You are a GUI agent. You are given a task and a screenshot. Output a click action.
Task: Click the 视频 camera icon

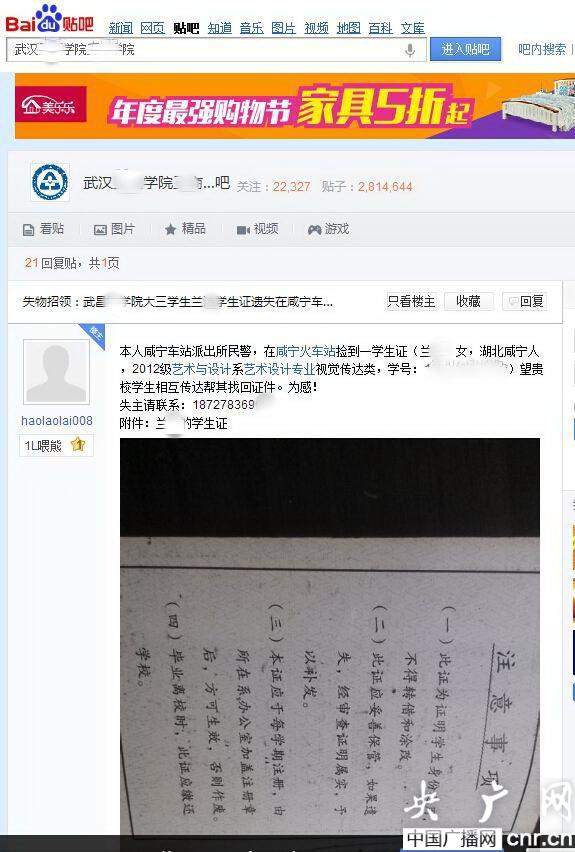pos(243,230)
